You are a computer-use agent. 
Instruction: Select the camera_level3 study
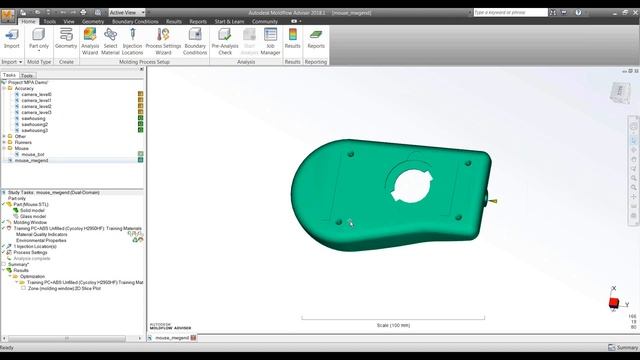coord(36,112)
